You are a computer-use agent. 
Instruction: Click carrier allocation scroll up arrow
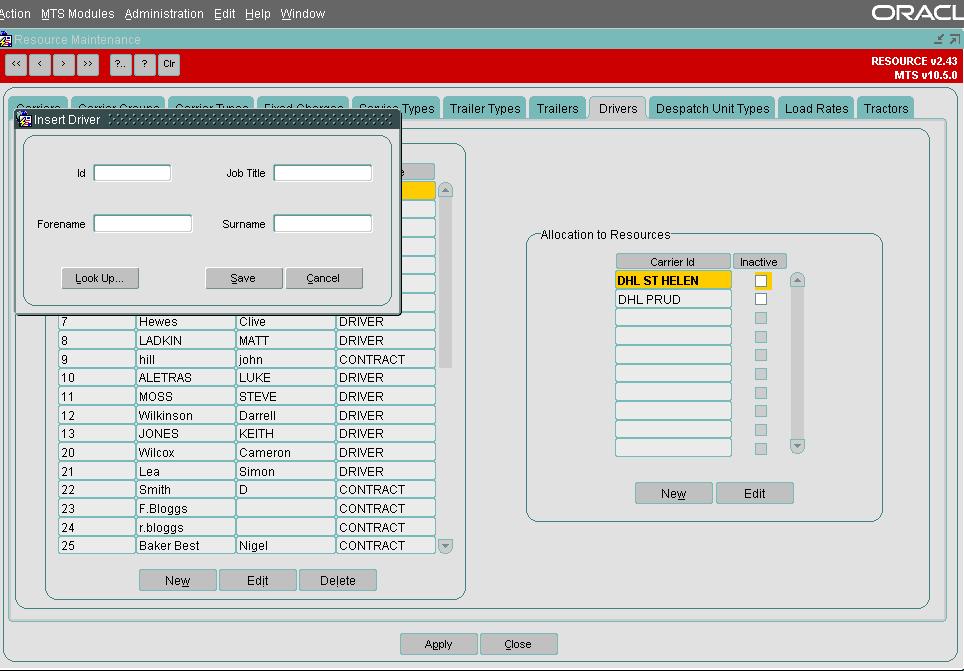tap(797, 280)
